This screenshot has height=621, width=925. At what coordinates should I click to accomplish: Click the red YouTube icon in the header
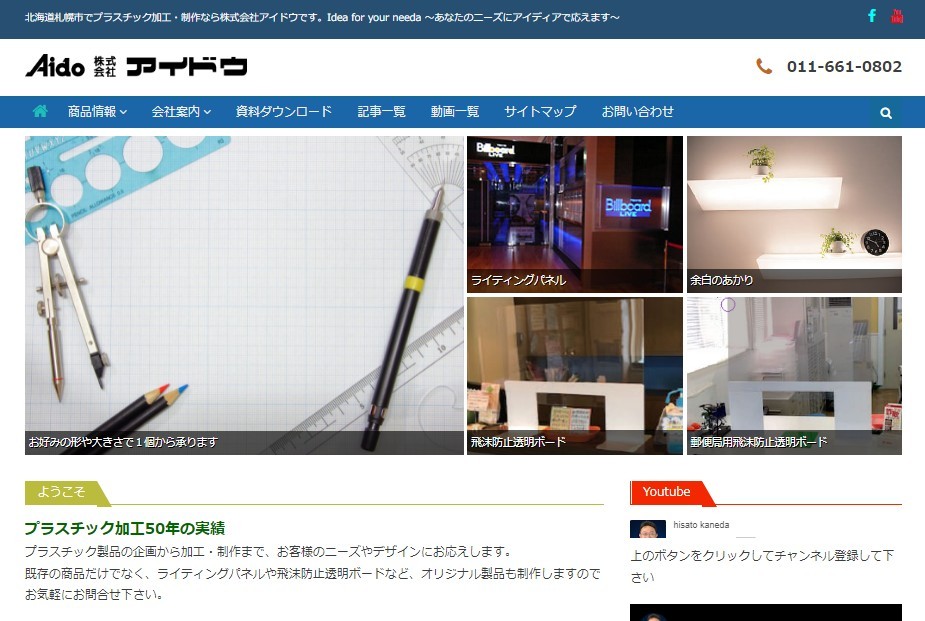pos(896,15)
